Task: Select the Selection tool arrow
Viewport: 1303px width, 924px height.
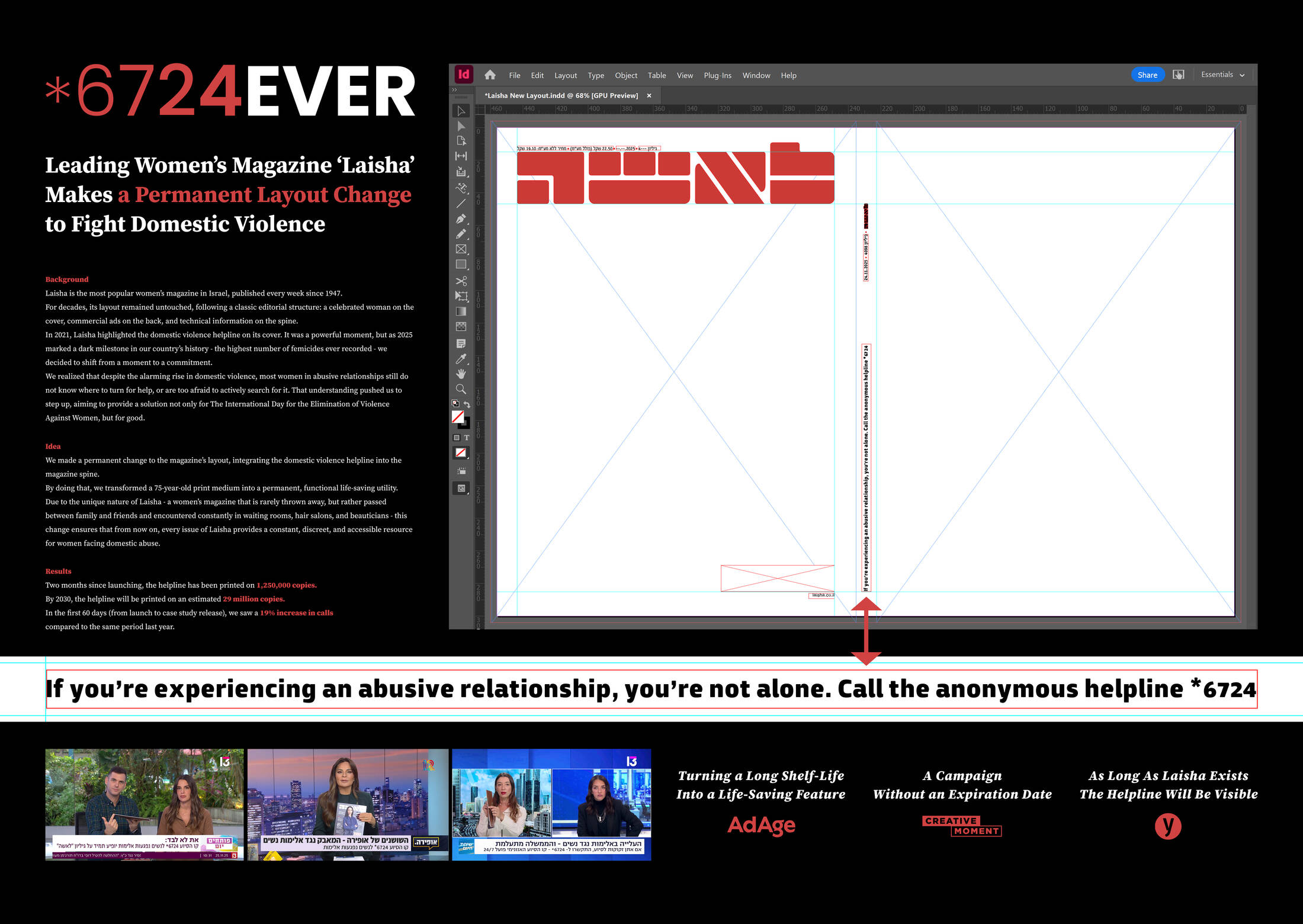Action: 461,111
